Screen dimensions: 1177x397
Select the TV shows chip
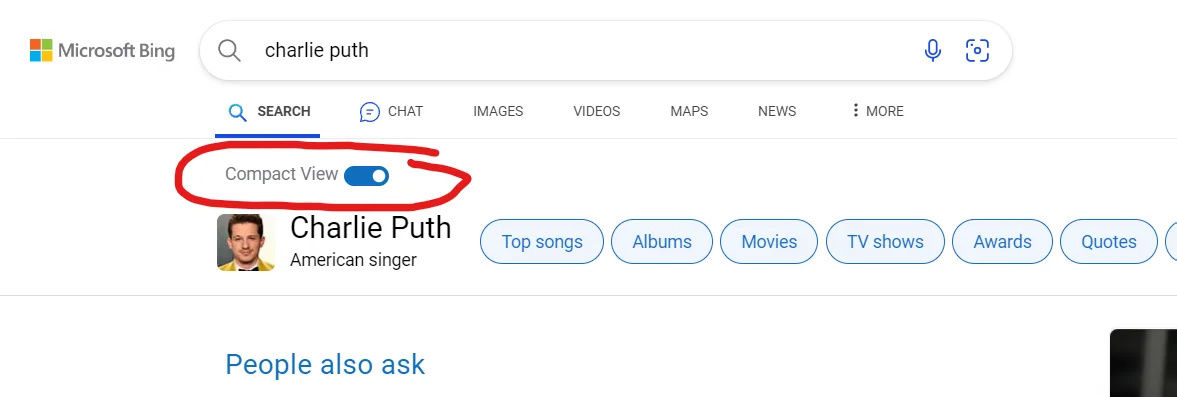[885, 242]
